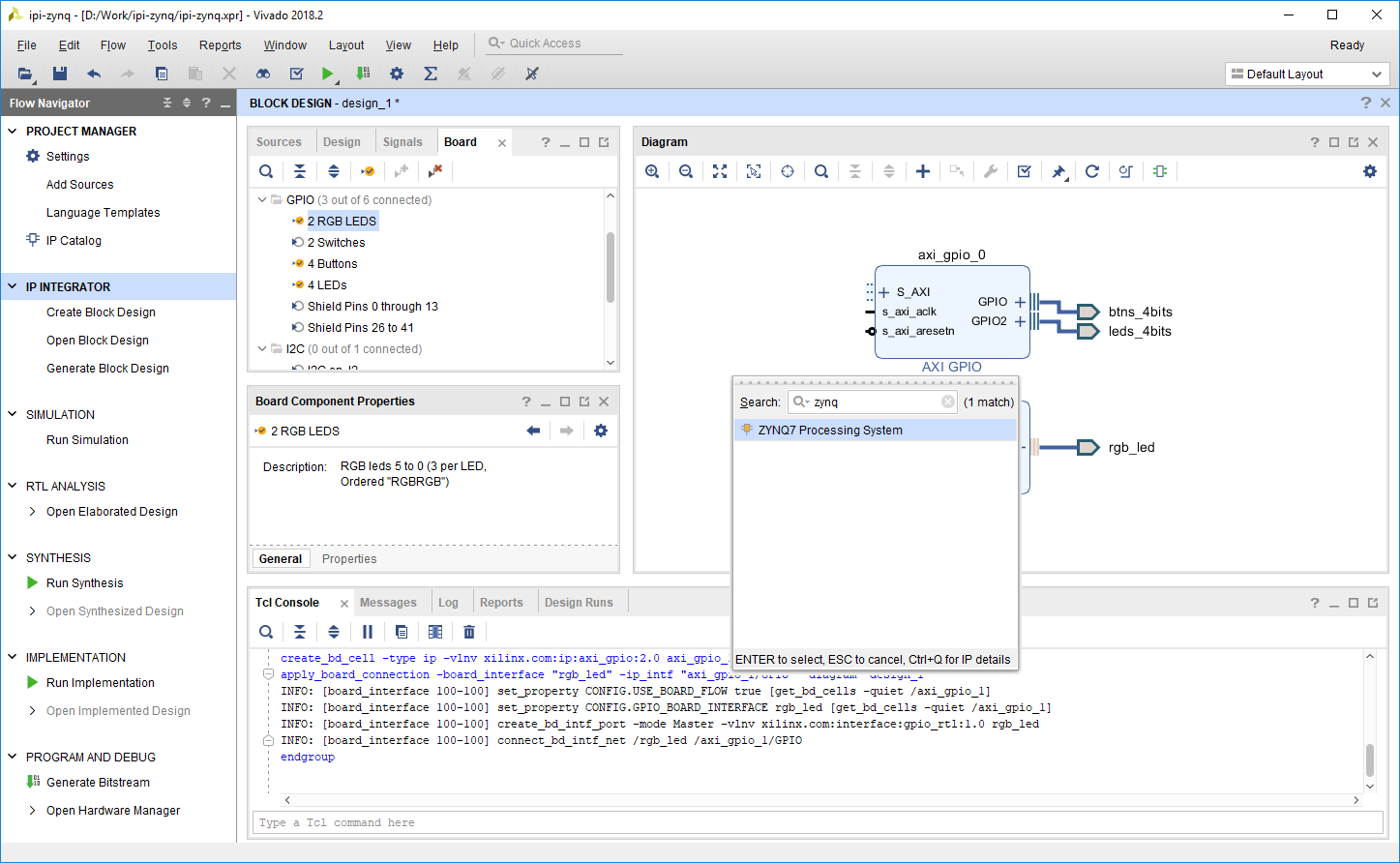The image size is (1400, 863).
Task: Click the Validate Design checkmark in Diagram toolbar
Action: (x=1025, y=171)
